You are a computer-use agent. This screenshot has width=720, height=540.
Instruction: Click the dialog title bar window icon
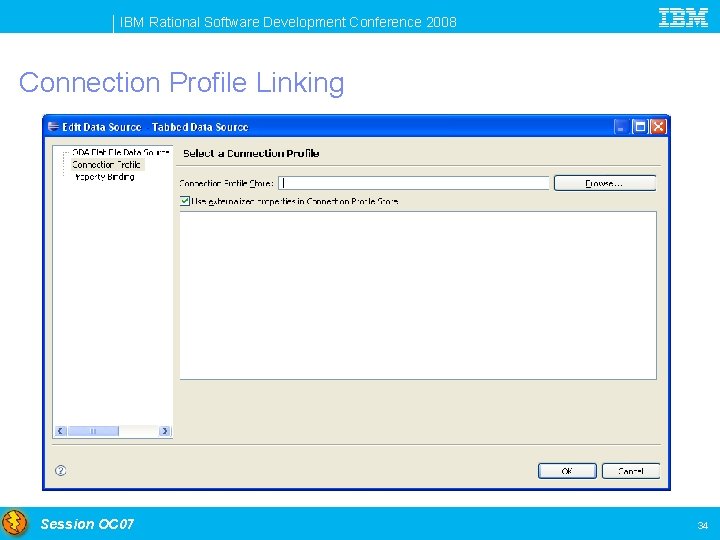[x=53, y=126]
